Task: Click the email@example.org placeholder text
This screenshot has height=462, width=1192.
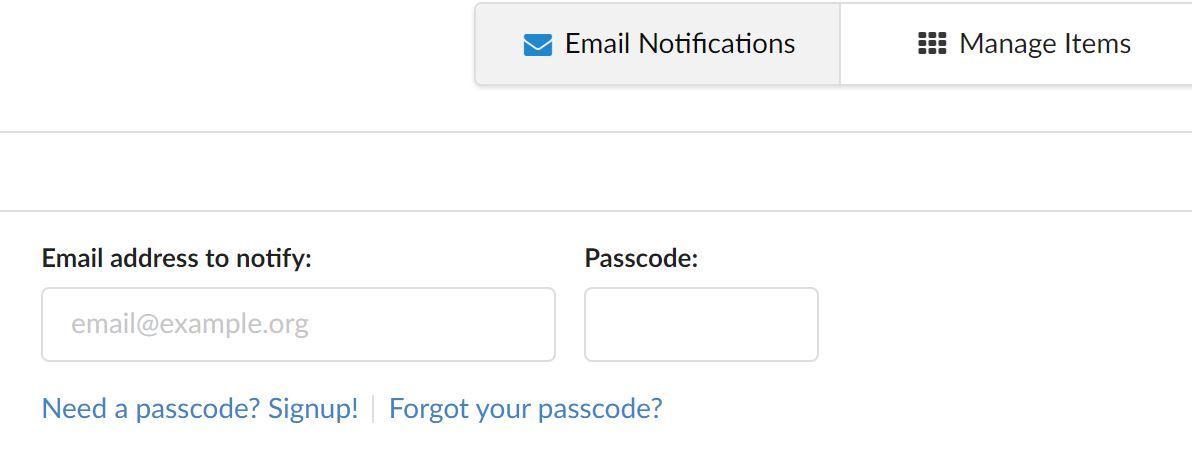Action: click(190, 324)
